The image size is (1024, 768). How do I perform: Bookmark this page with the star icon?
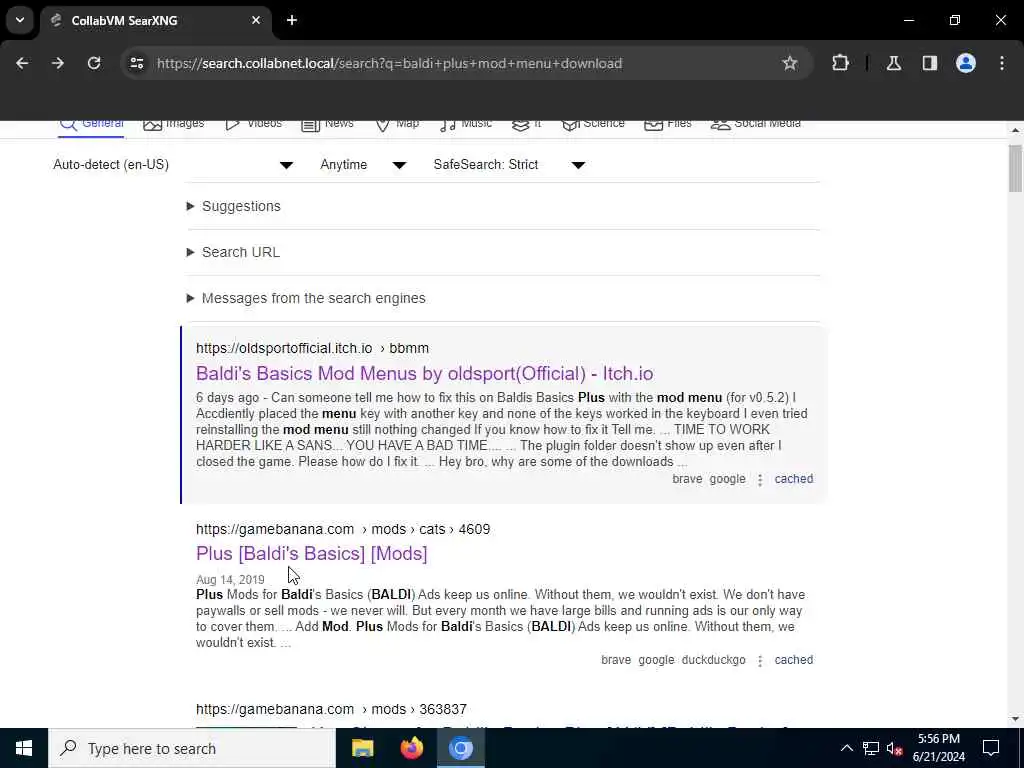[x=790, y=63]
